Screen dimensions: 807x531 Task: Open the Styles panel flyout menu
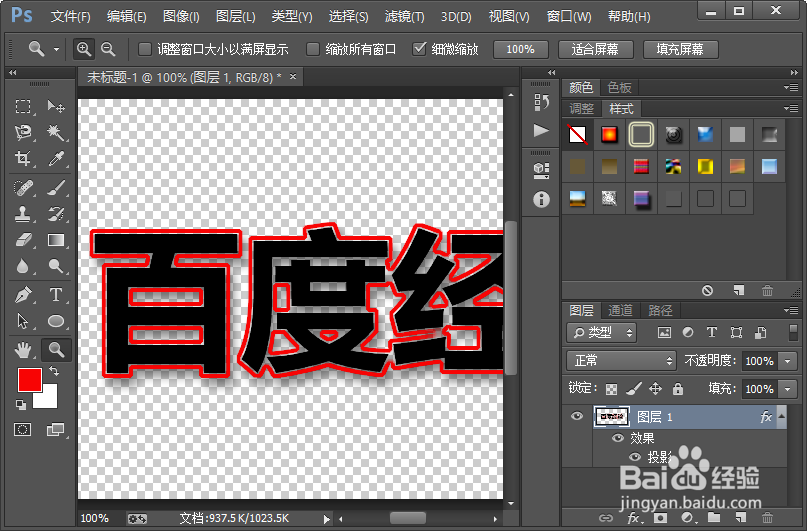click(x=791, y=108)
